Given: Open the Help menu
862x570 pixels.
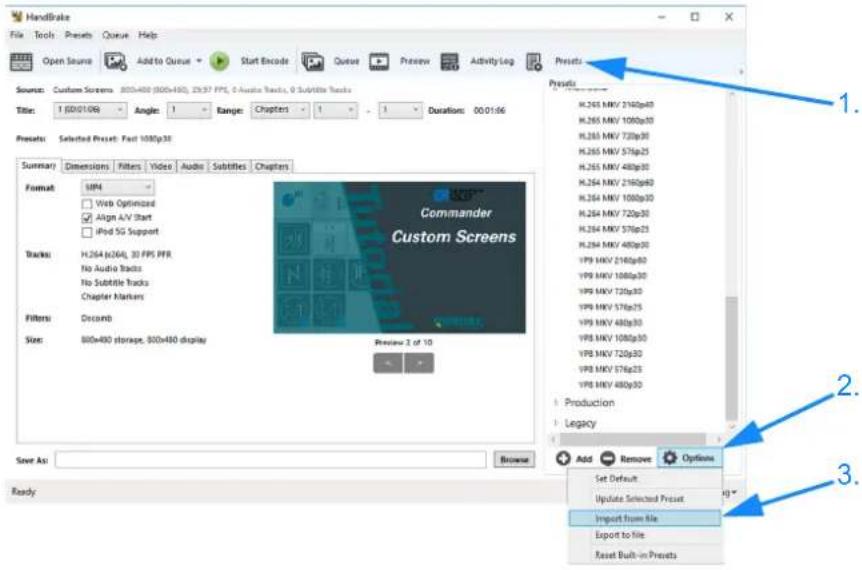Looking at the screenshot, I should click(x=148, y=35).
